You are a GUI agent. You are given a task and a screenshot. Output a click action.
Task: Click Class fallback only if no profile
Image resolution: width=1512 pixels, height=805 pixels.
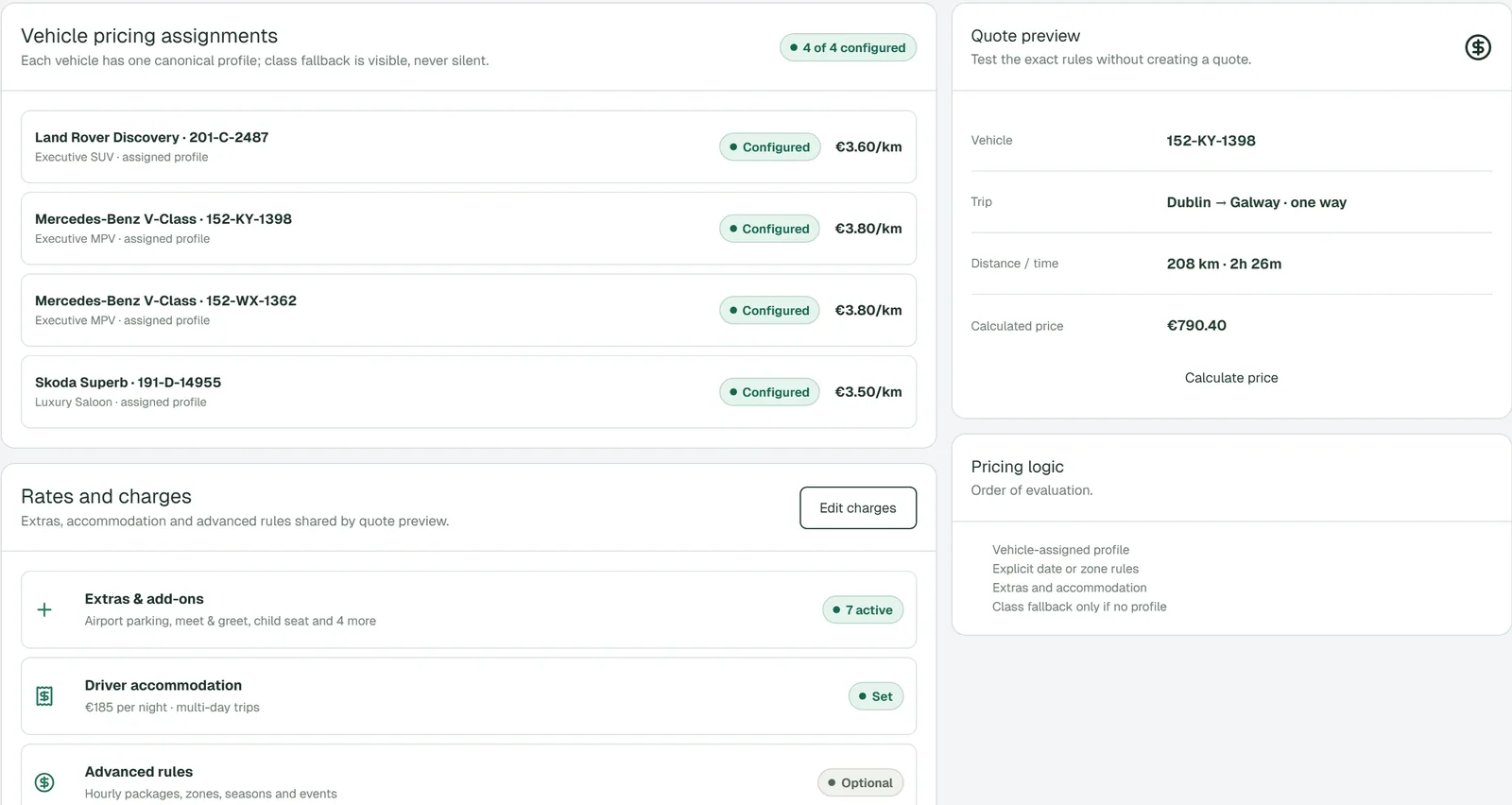pyautogui.click(x=1079, y=607)
